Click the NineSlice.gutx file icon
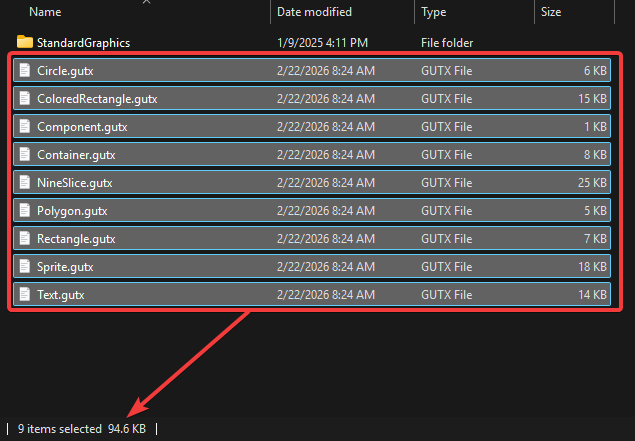Image resolution: width=635 pixels, height=441 pixels. [x=25, y=183]
